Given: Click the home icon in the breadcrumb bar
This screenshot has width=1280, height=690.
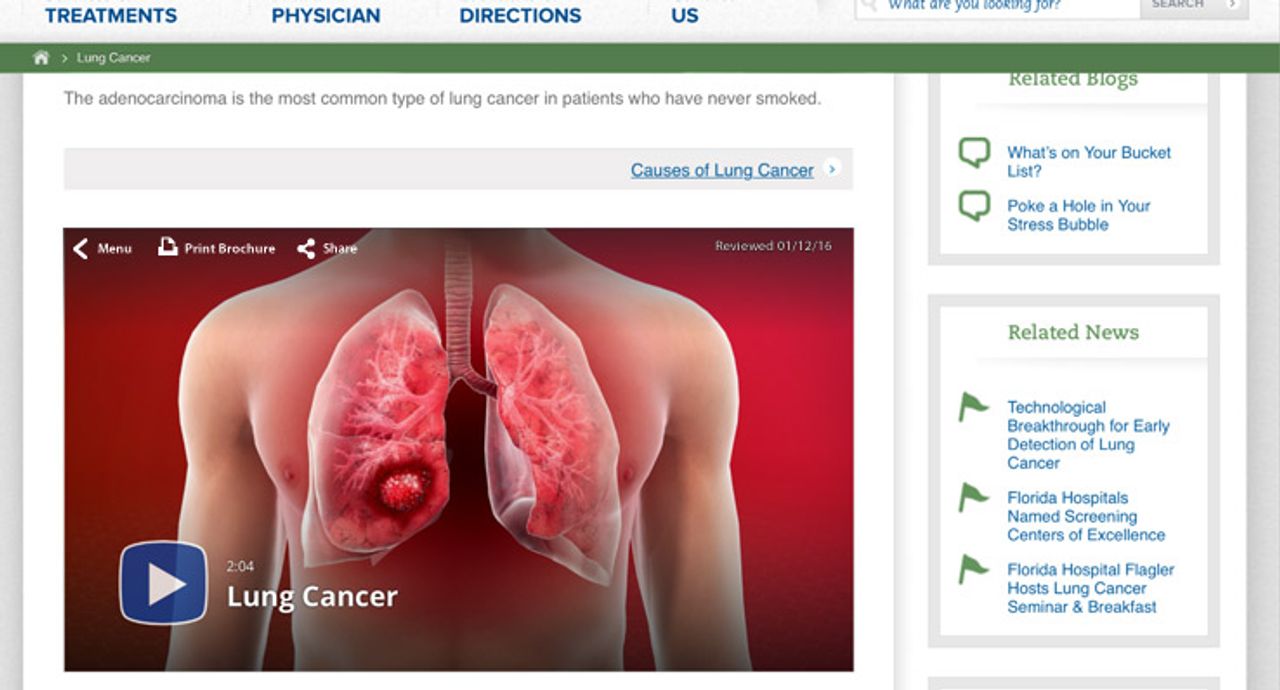Looking at the screenshot, I should (x=40, y=57).
